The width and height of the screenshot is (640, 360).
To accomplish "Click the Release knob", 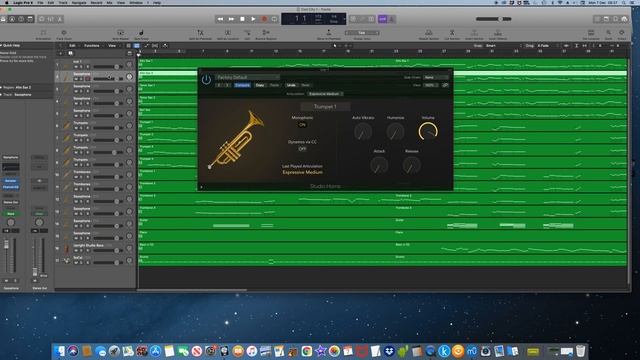I will (411, 165).
